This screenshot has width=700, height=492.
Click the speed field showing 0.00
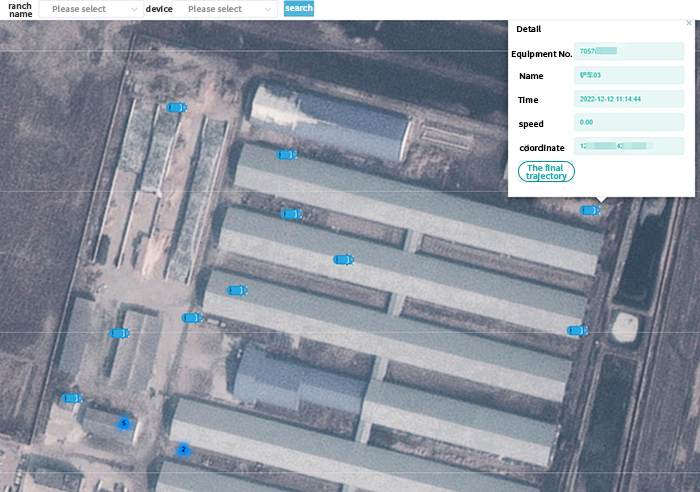(629, 123)
